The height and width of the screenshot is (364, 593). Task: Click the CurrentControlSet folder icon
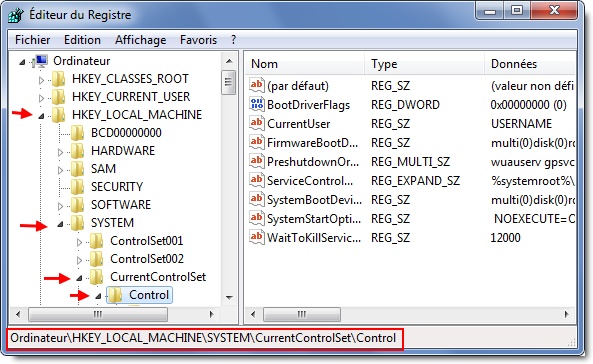click(96, 277)
